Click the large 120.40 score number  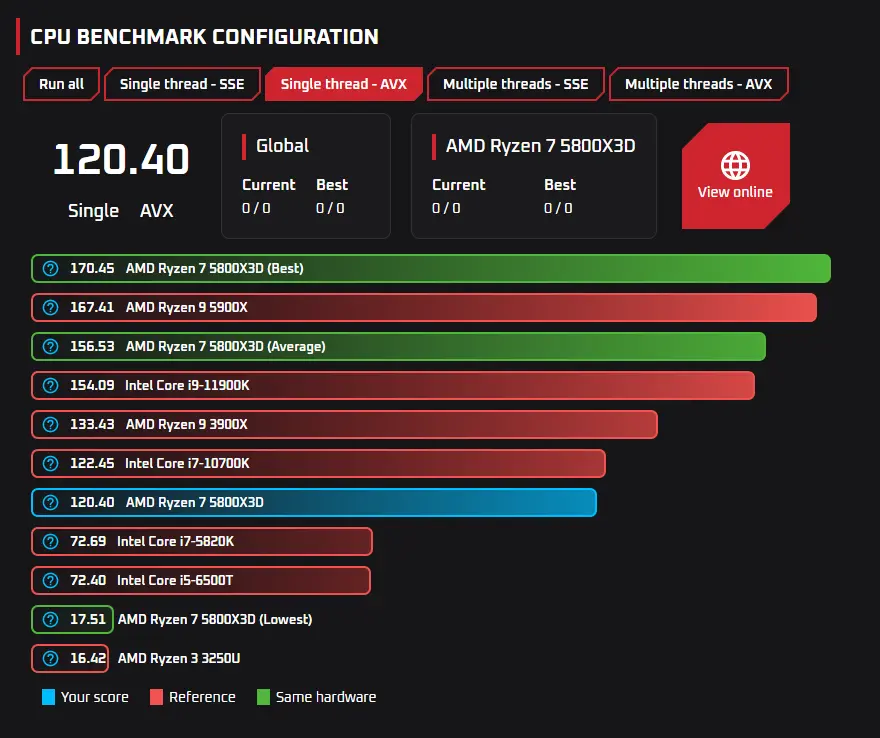(121, 159)
